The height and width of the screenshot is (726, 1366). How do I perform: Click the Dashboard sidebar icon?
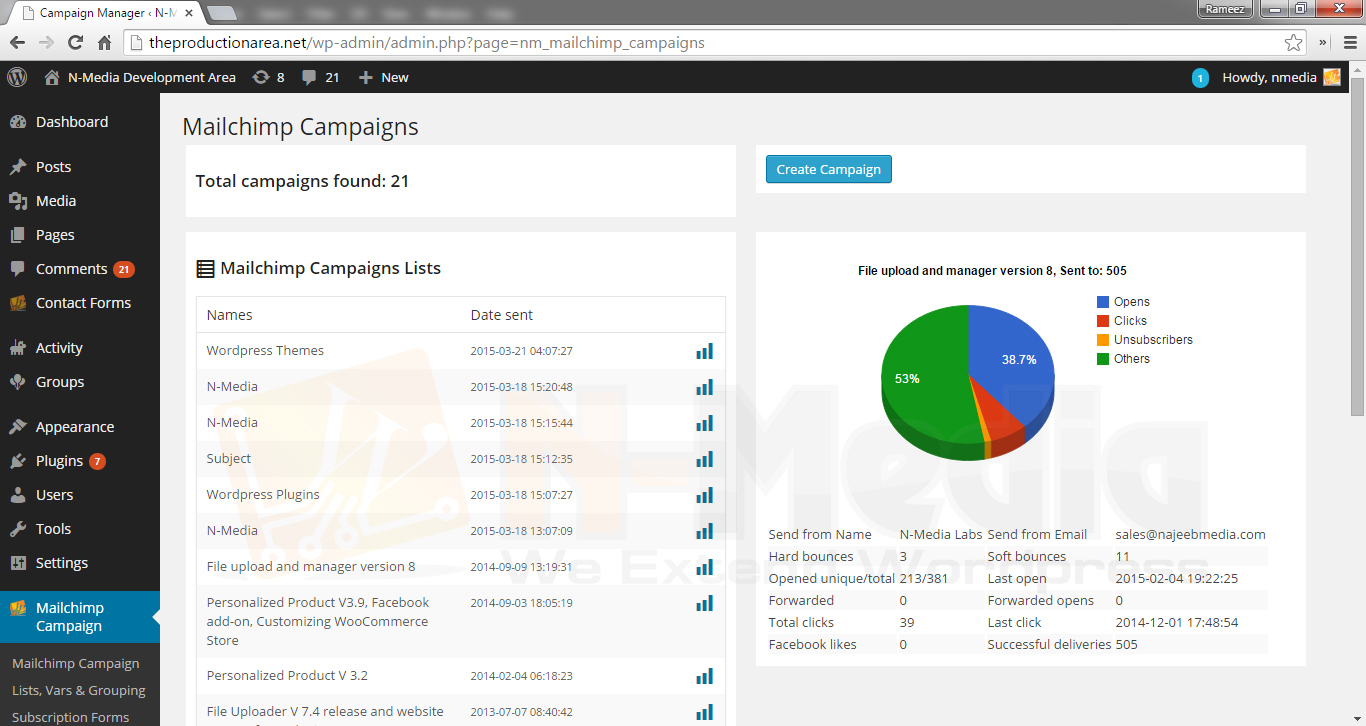pyautogui.click(x=18, y=122)
